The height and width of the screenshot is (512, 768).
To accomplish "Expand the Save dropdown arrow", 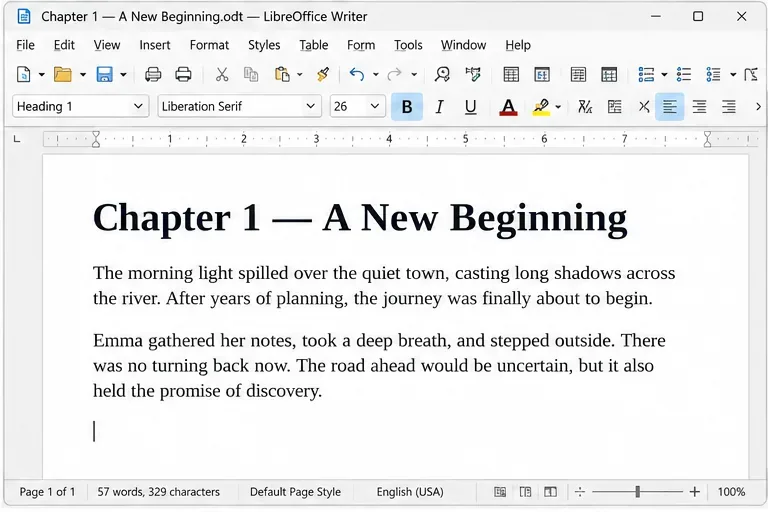I will click(123, 74).
